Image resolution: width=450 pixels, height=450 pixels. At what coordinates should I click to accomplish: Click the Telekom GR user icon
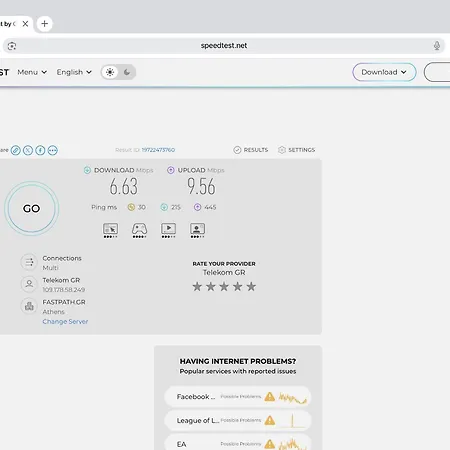coord(29,284)
